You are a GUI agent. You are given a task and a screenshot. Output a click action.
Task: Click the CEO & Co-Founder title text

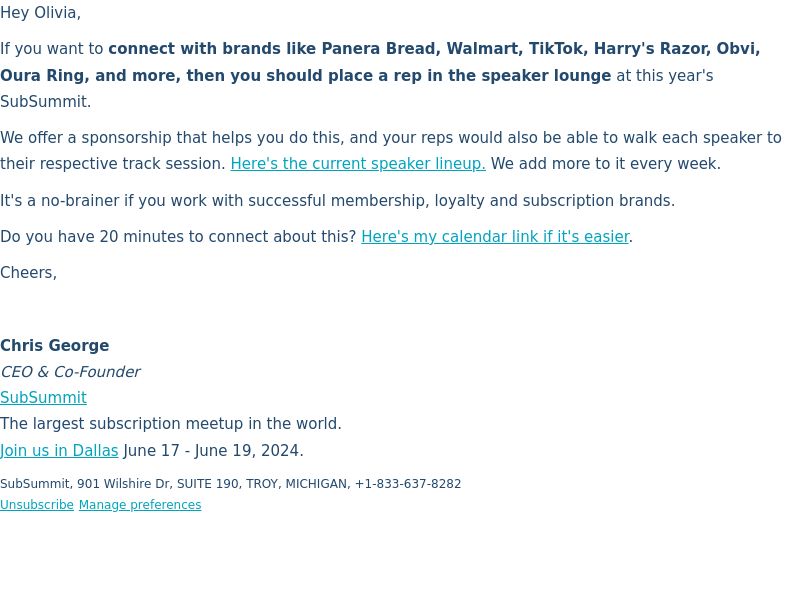70,372
